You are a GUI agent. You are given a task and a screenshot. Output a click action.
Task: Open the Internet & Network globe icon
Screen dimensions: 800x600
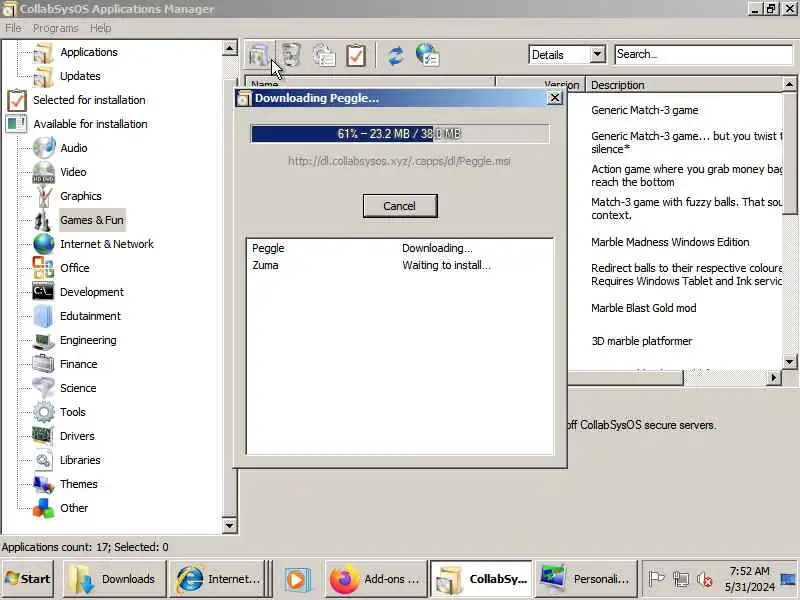pyautogui.click(x=43, y=244)
